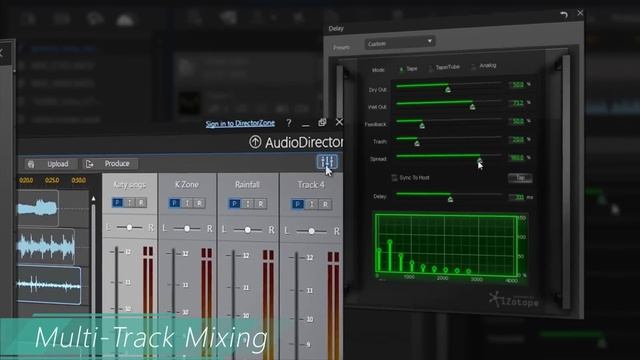Toggle the P button on Katy sings track
640x360 pixels.
(x=118, y=202)
